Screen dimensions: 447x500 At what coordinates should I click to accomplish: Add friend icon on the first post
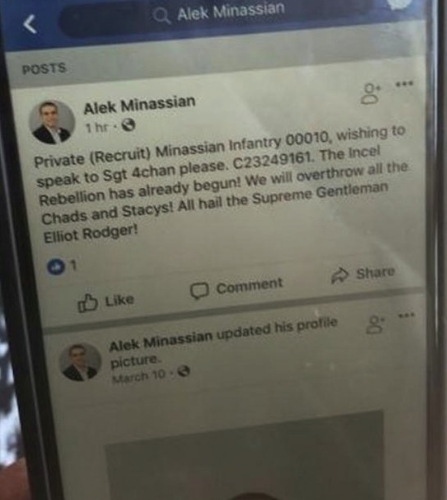point(371,94)
